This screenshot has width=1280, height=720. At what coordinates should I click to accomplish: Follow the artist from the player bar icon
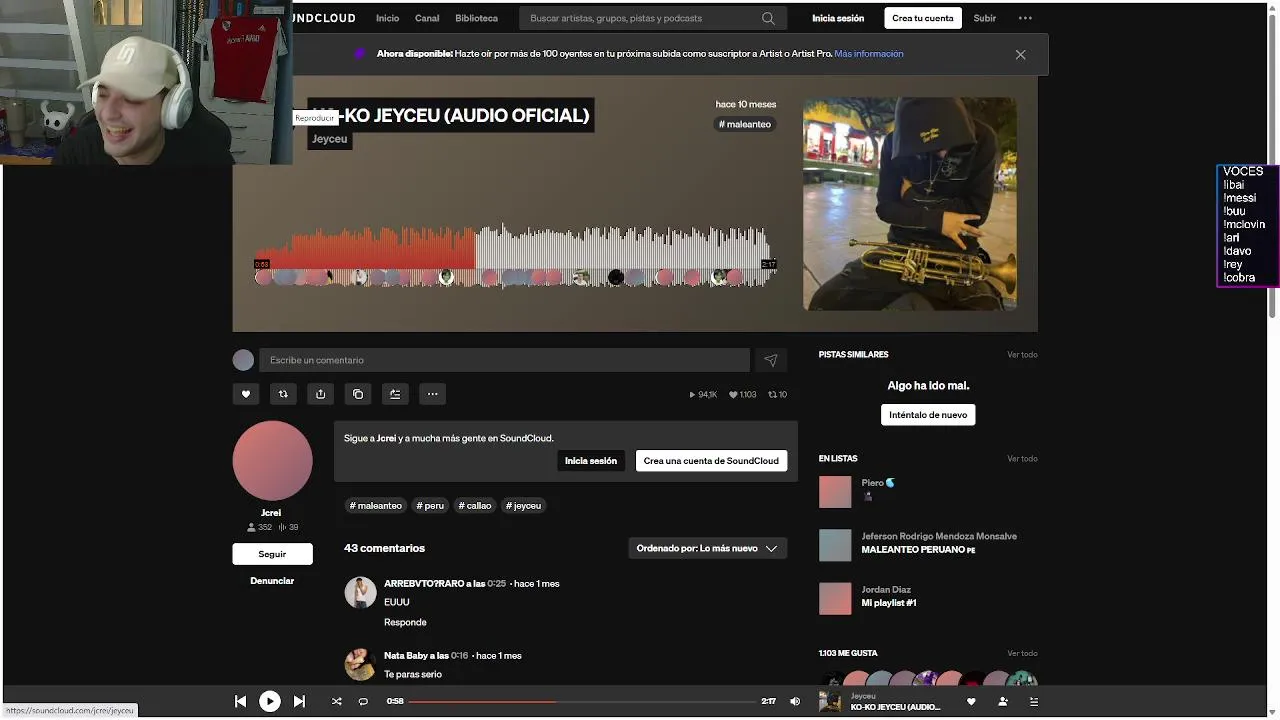pos(1003,702)
